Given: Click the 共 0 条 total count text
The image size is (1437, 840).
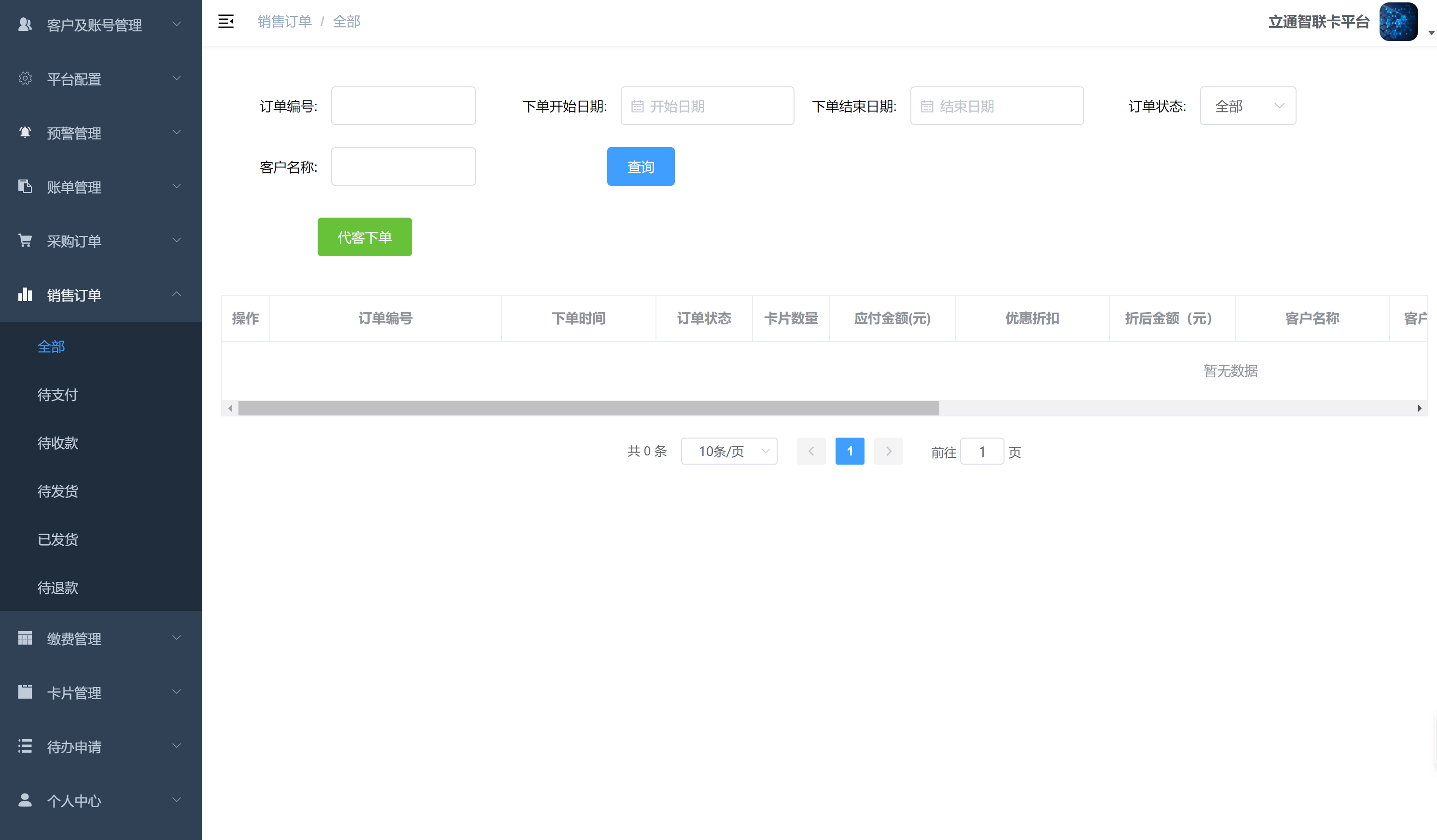Looking at the screenshot, I should pos(647,451).
